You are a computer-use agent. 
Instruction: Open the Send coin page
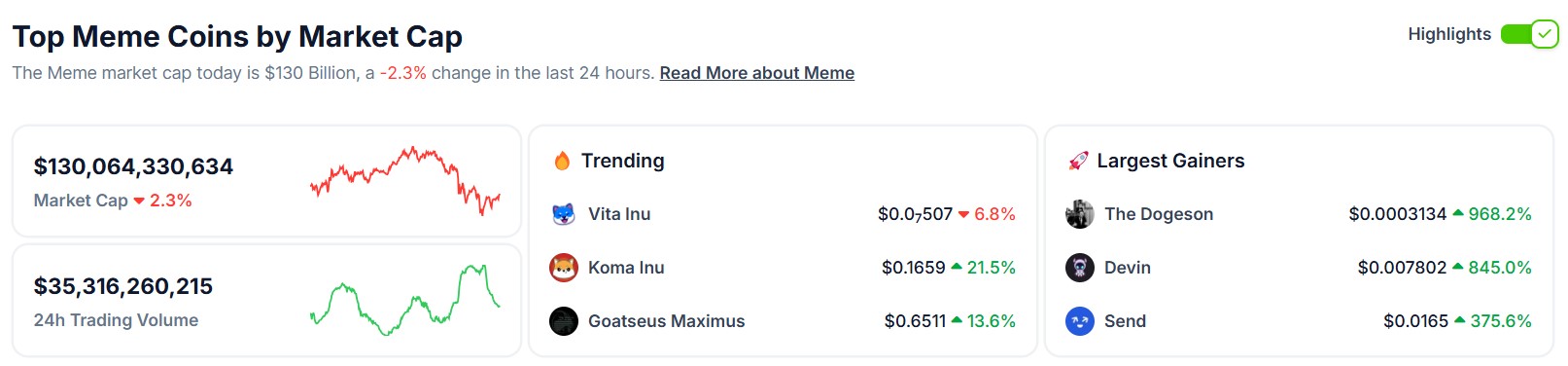[x=1125, y=321]
